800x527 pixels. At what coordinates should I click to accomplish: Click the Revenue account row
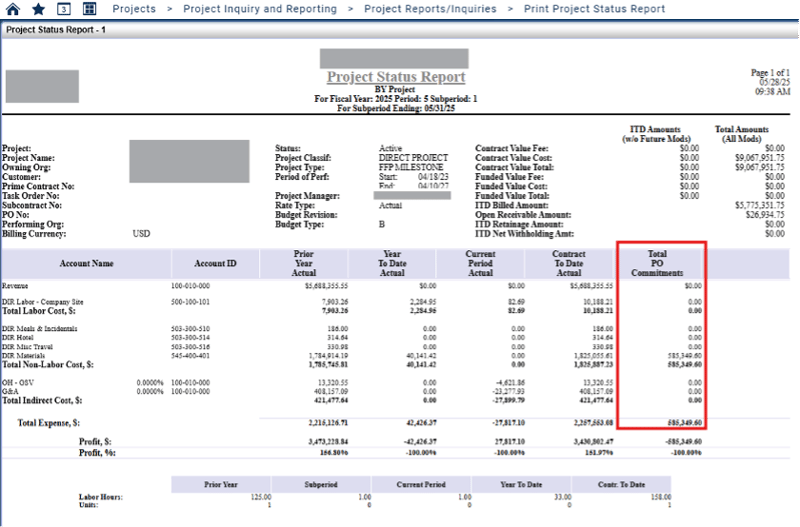(16, 285)
